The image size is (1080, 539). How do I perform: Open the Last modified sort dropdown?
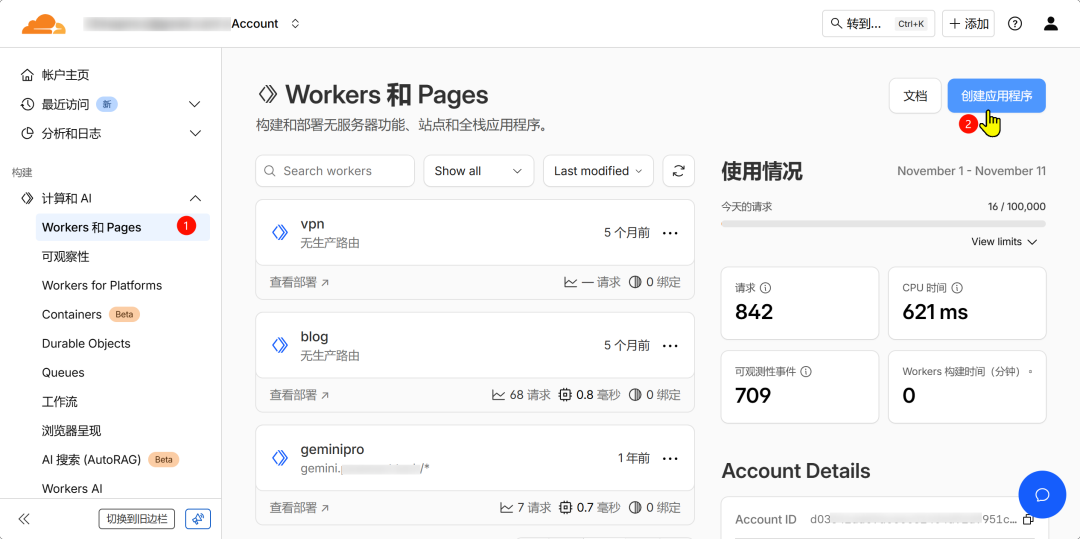[x=598, y=171]
